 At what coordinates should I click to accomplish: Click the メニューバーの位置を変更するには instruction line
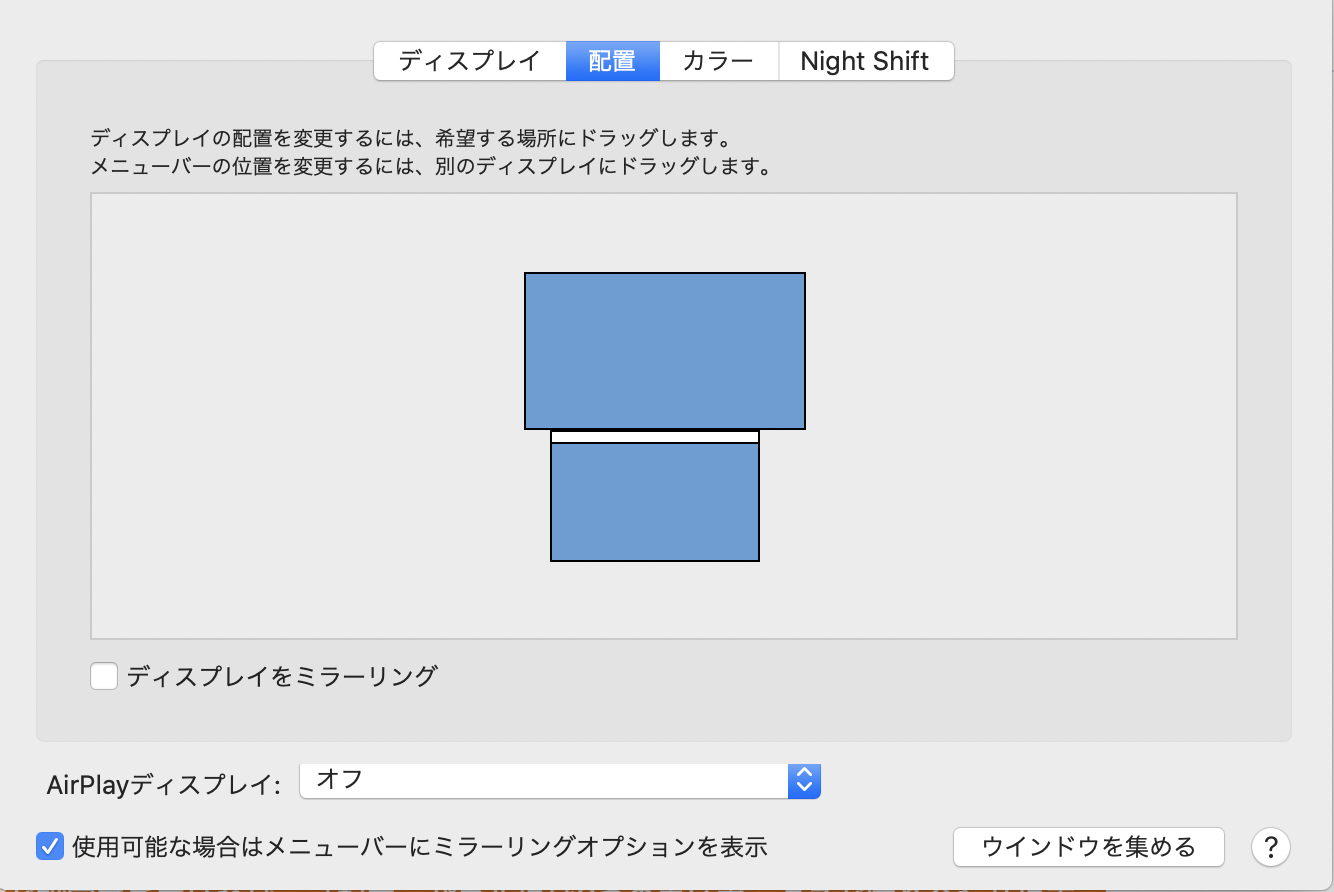tap(432, 166)
